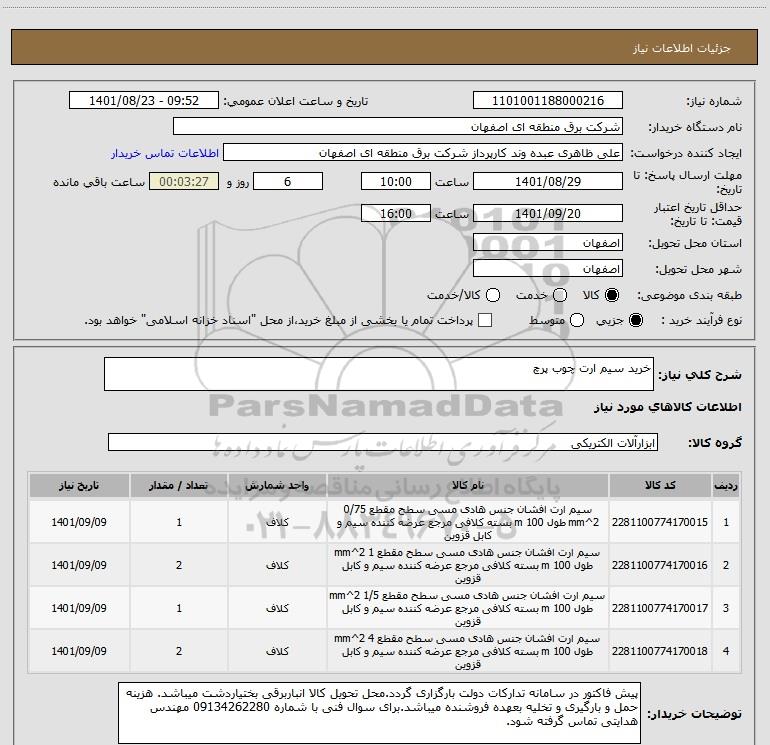The width and height of the screenshot is (770, 745).
Task: Click product code 2281100774170015
Action: [x=660, y=522]
